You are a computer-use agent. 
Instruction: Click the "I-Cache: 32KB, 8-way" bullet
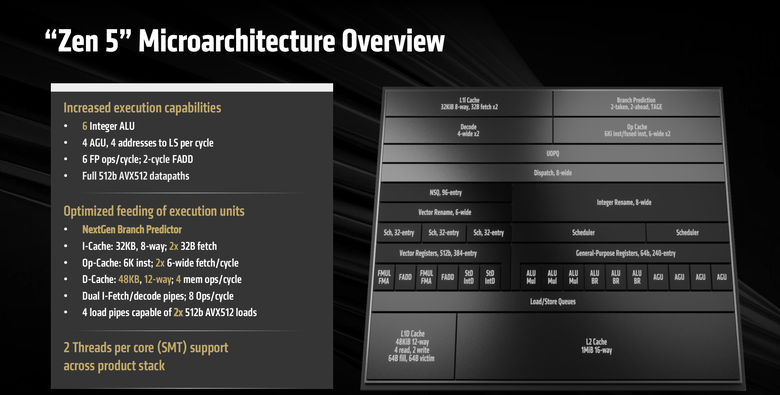pyautogui.click(x=149, y=246)
